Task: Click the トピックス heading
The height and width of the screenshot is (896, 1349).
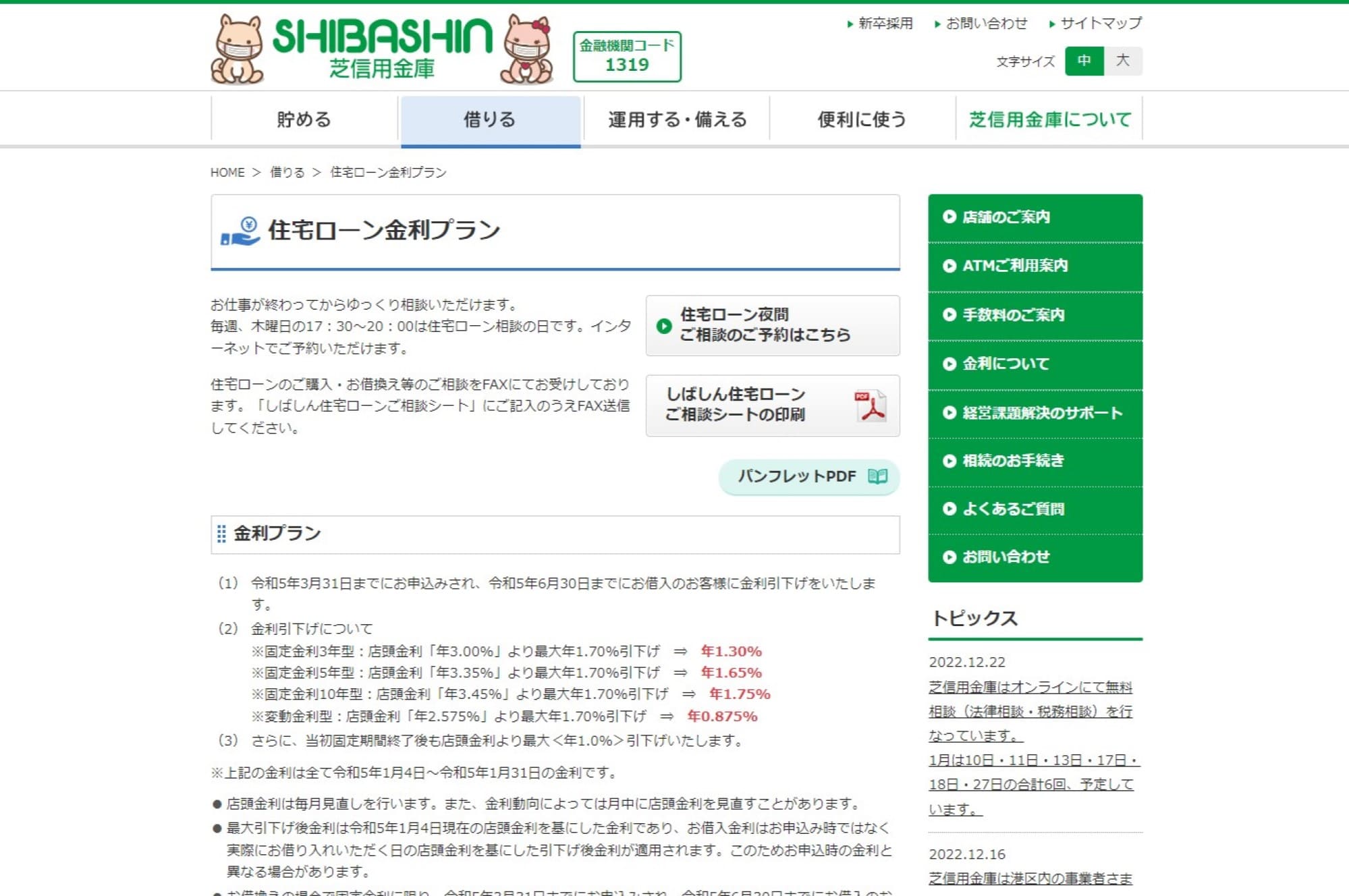Action: (x=974, y=619)
